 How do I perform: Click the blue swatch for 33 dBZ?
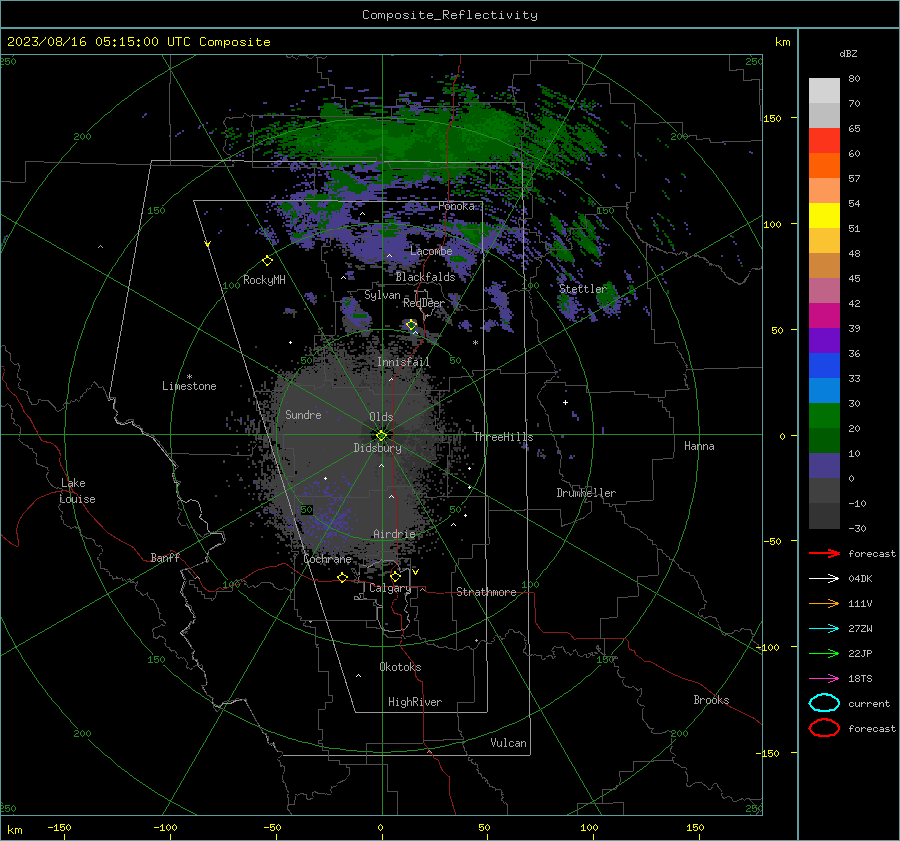824,366
